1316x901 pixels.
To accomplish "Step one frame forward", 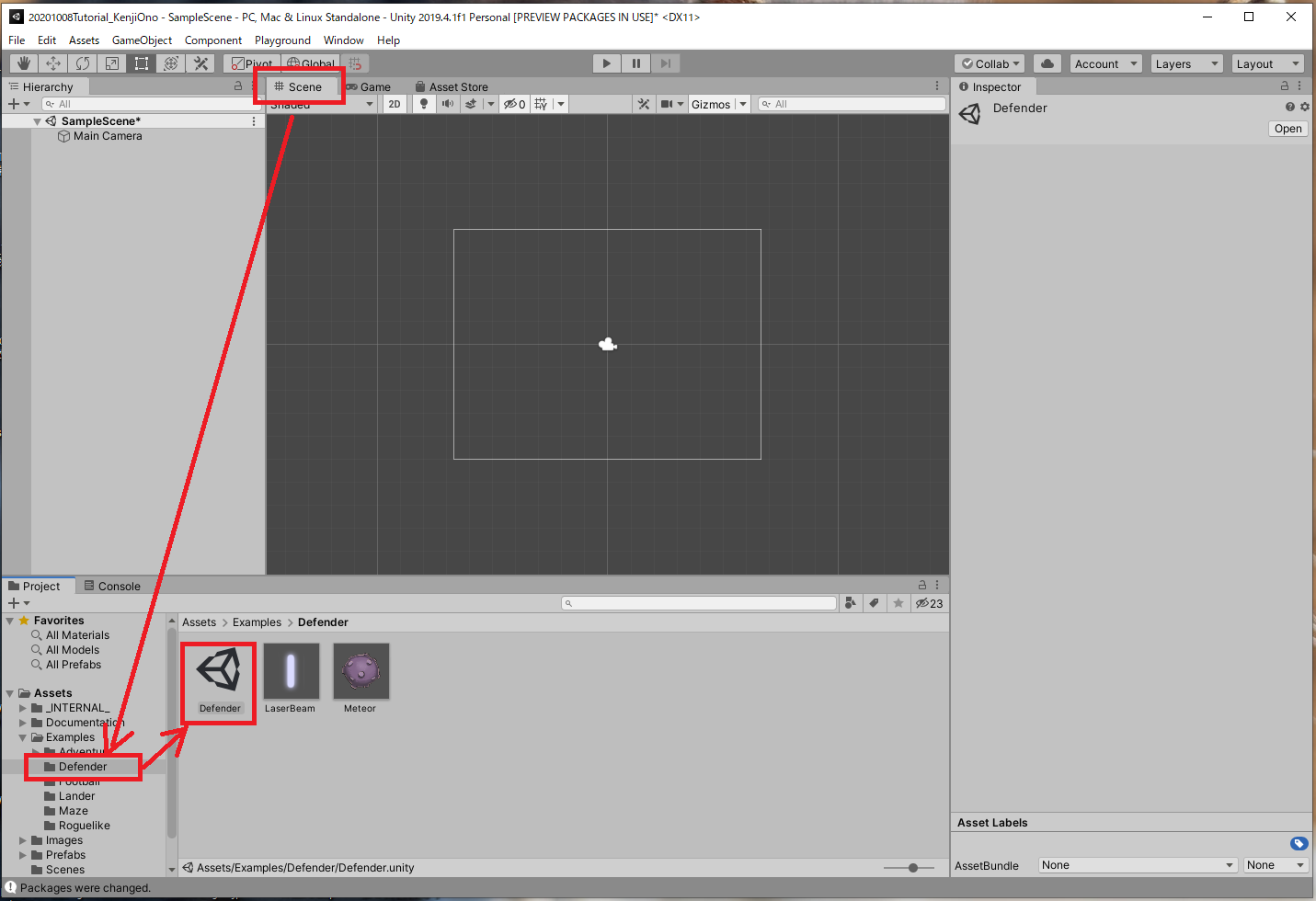I will tap(665, 63).
